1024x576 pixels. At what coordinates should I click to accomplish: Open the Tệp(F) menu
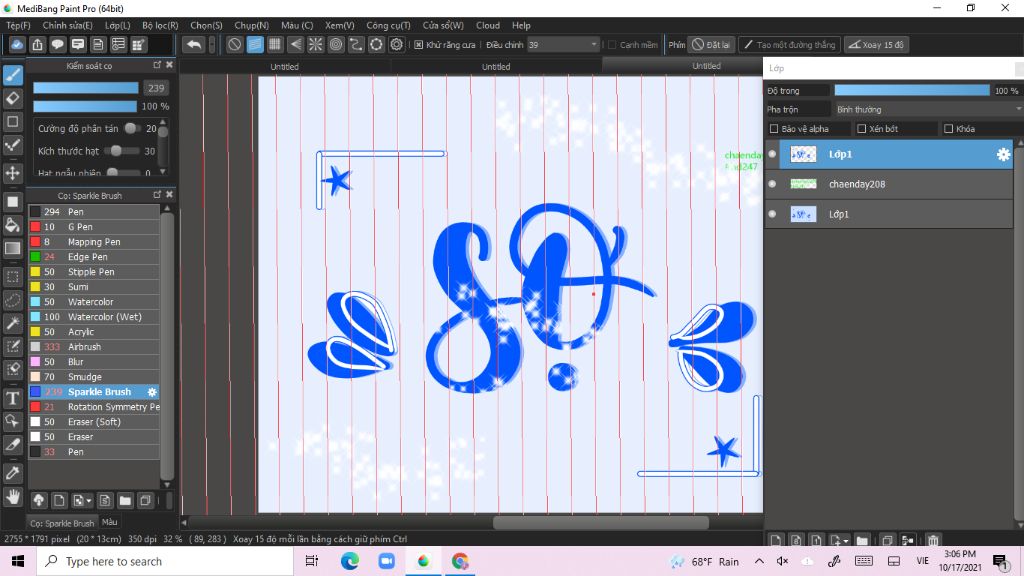click(x=18, y=25)
